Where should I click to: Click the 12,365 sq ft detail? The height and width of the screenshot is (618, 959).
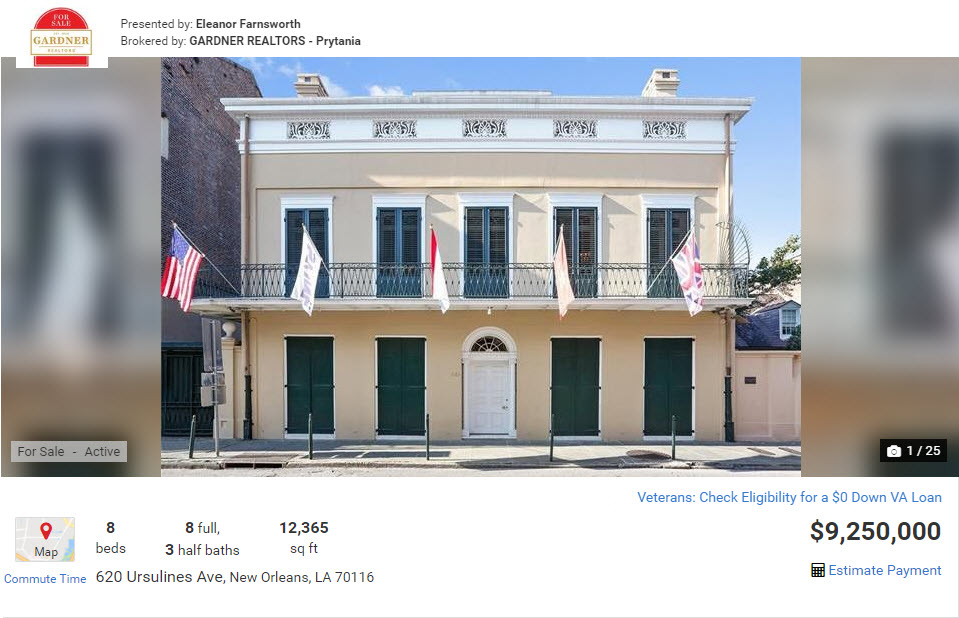coord(304,538)
